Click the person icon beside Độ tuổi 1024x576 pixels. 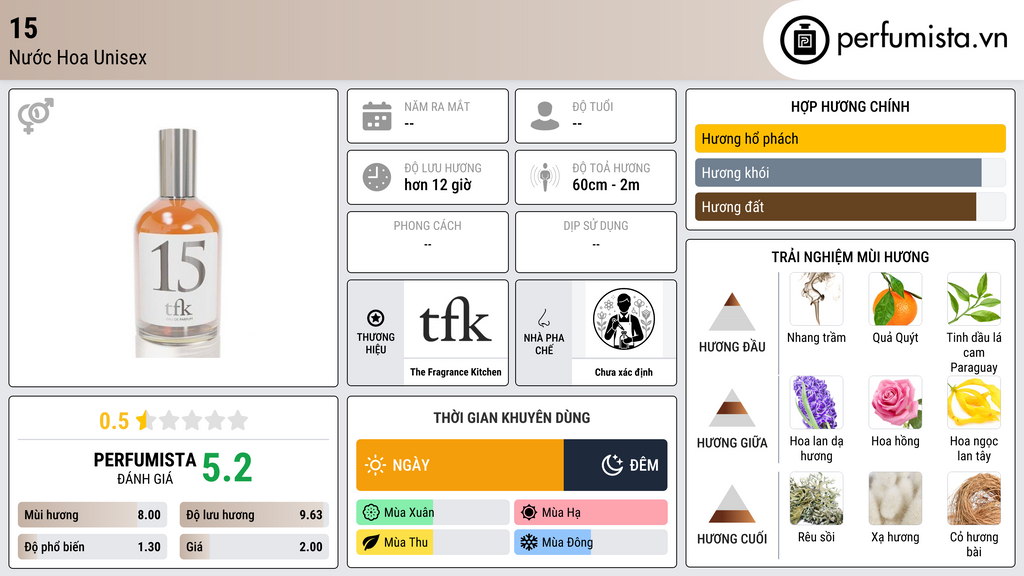(x=545, y=116)
